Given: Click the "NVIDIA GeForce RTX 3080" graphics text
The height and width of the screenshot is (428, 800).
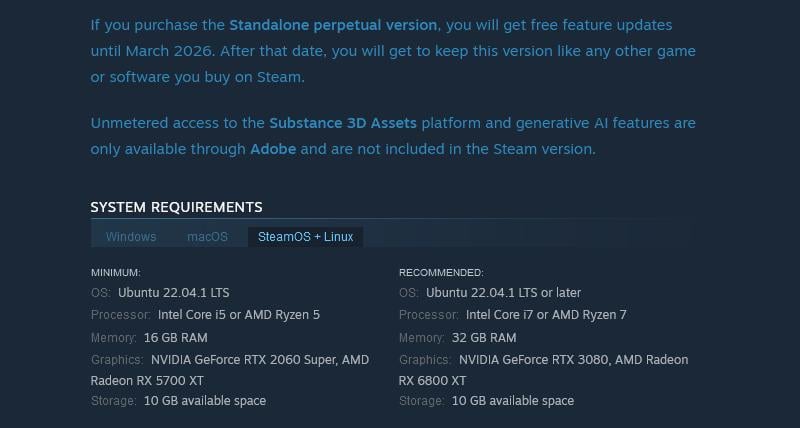Looking at the screenshot, I should [x=542, y=360].
